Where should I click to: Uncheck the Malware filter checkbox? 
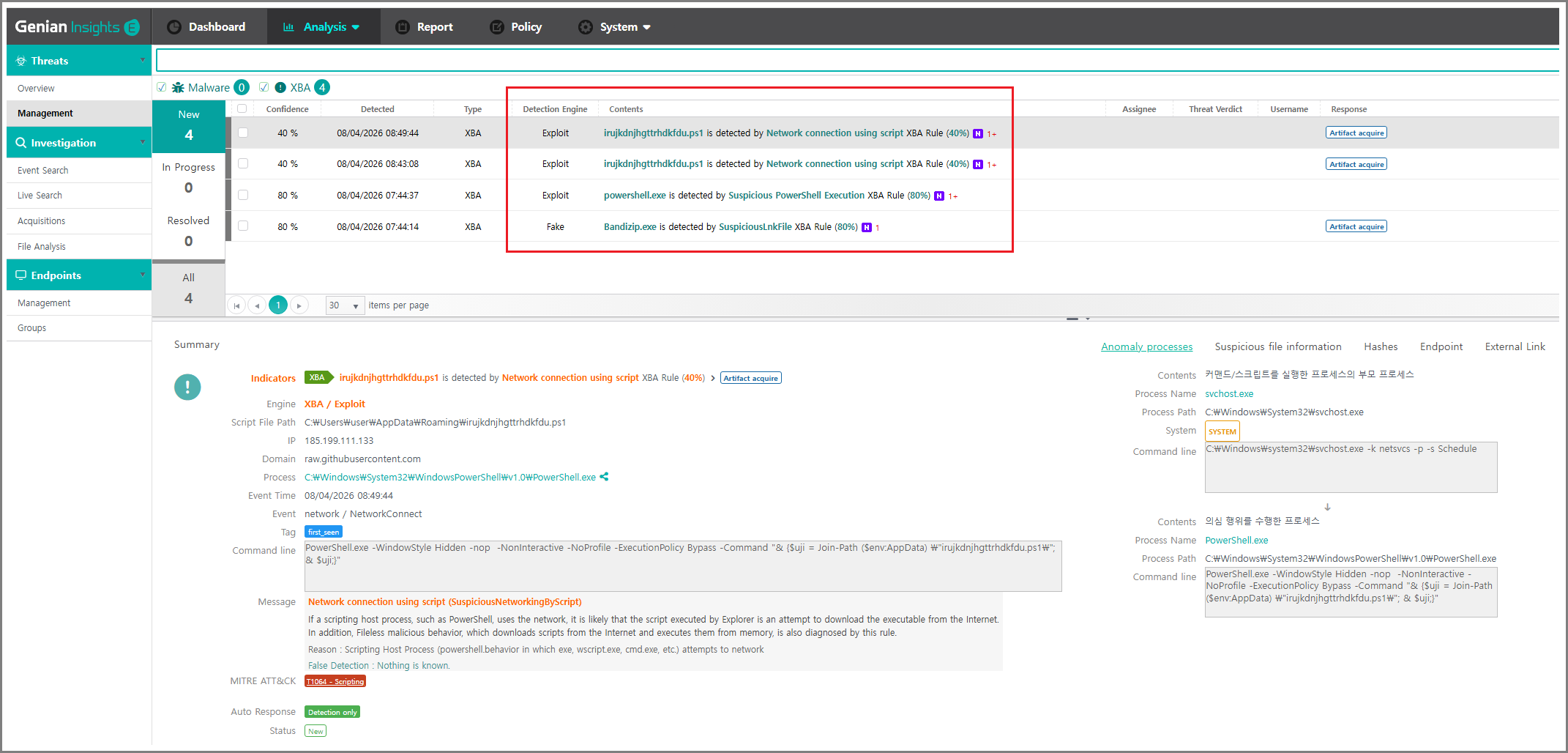[x=162, y=87]
